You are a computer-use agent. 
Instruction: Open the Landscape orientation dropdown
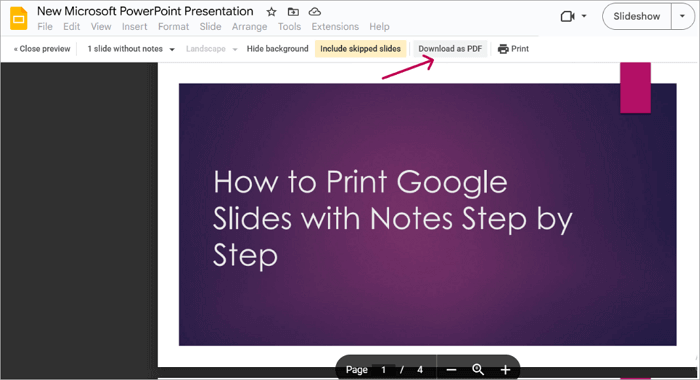(211, 49)
